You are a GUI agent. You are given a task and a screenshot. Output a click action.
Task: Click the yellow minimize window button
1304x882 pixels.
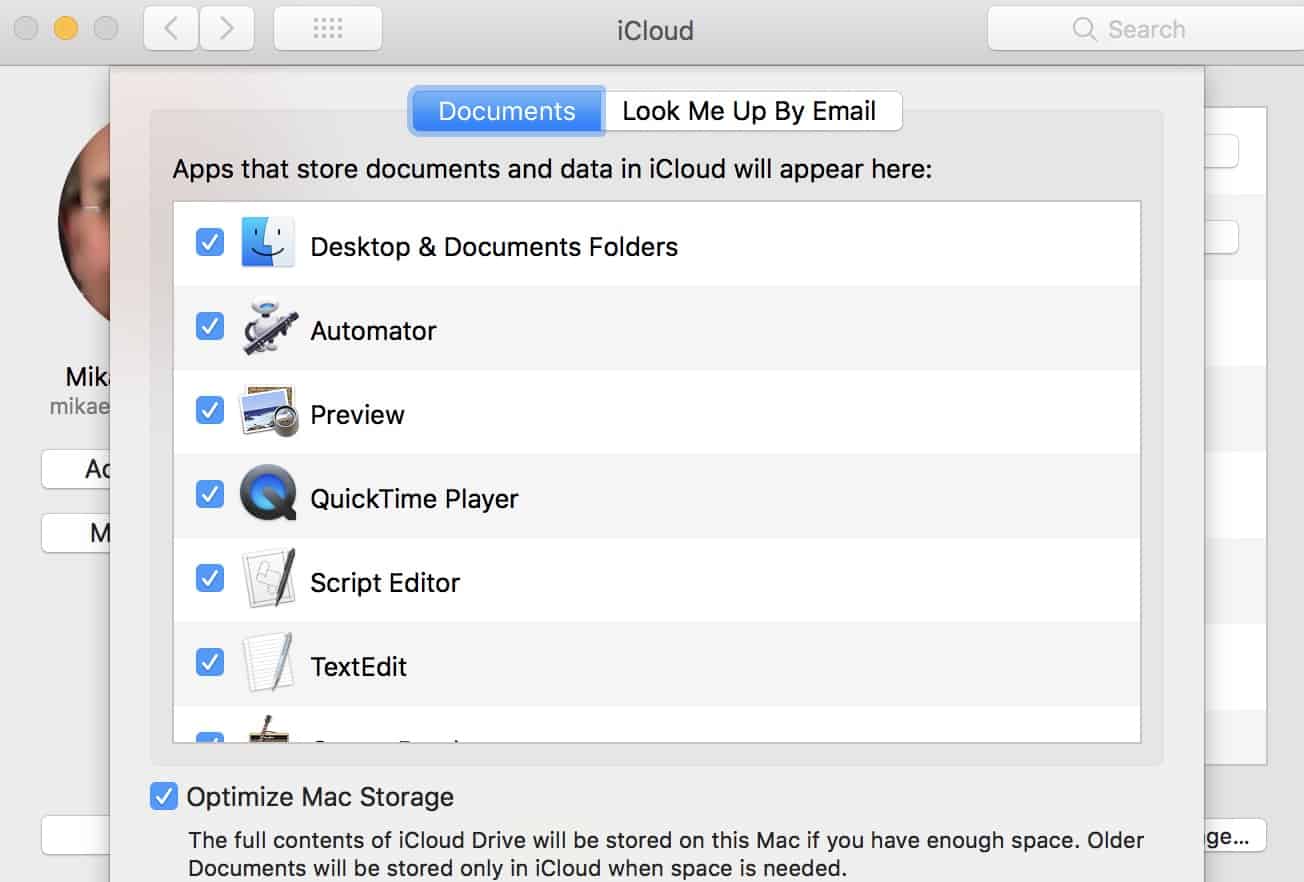coord(66,28)
